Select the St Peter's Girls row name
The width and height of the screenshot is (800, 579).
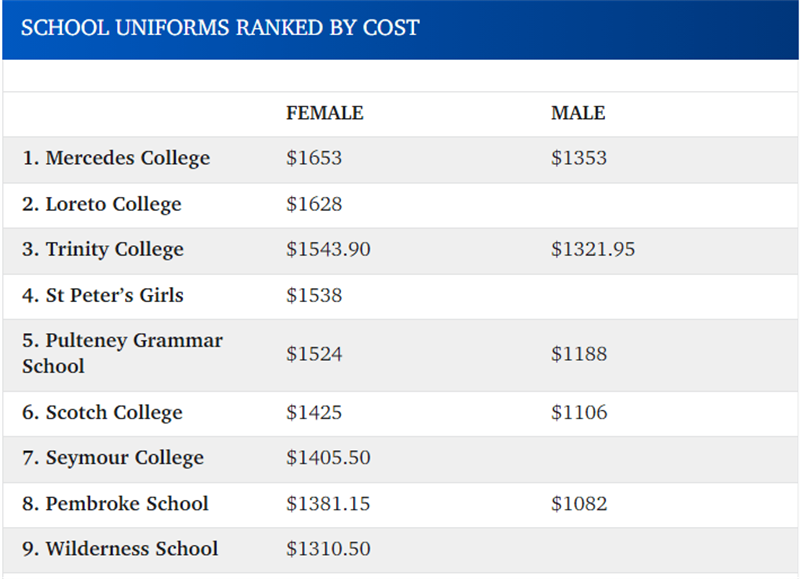[x=103, y=295]
